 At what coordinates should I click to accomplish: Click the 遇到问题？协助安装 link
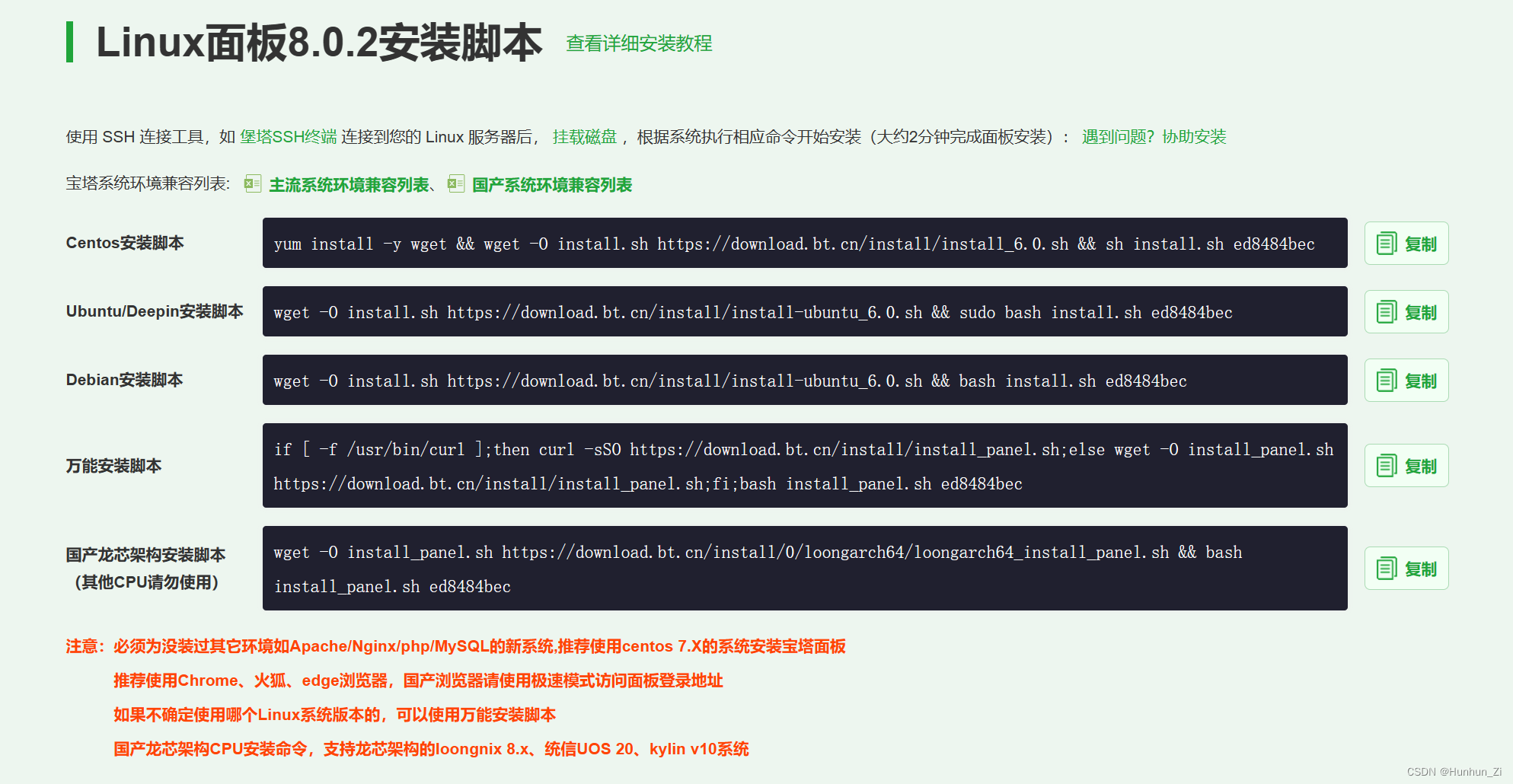coord(1154,136)
